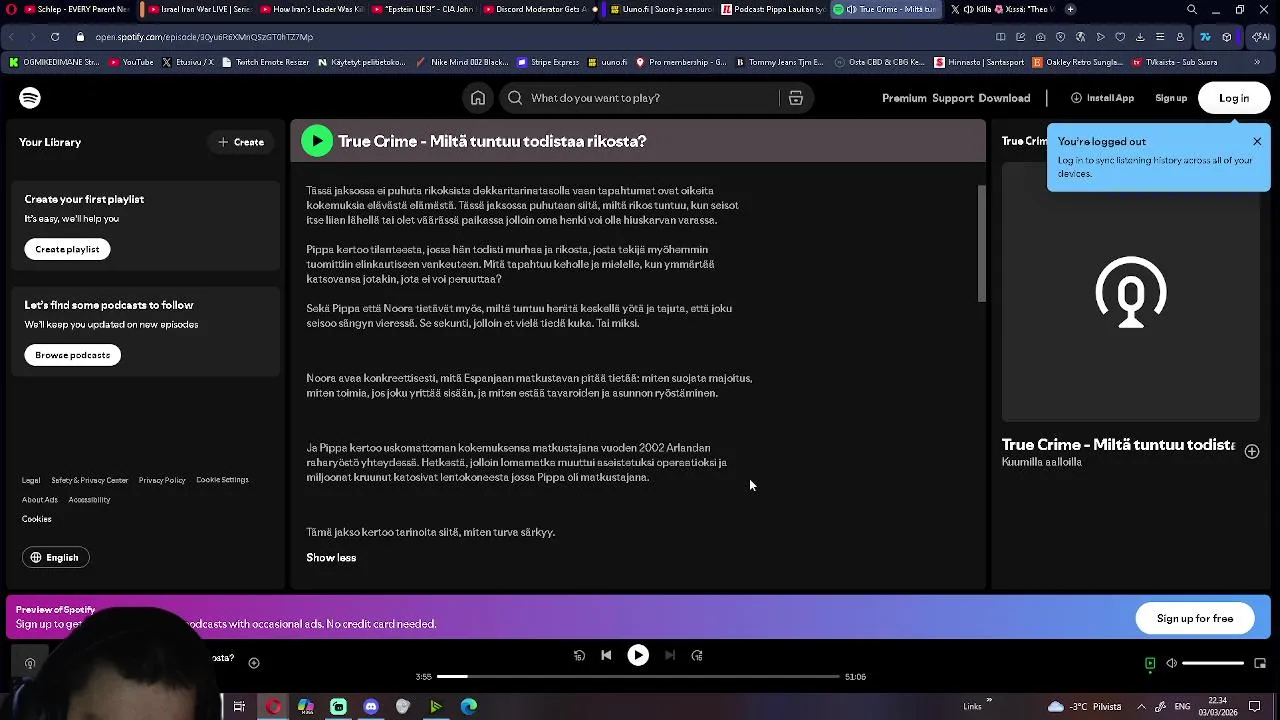The width and height of the screenshot is (1280, 720).
Task: Open Accessibility footer link
Action: [89, 500]
